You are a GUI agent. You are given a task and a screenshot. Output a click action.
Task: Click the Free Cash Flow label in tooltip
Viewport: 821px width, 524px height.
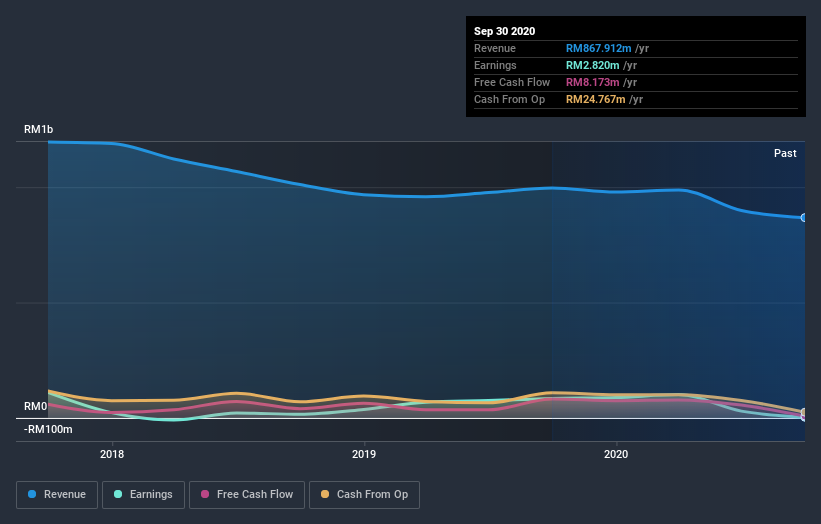[x=512, y=82]
